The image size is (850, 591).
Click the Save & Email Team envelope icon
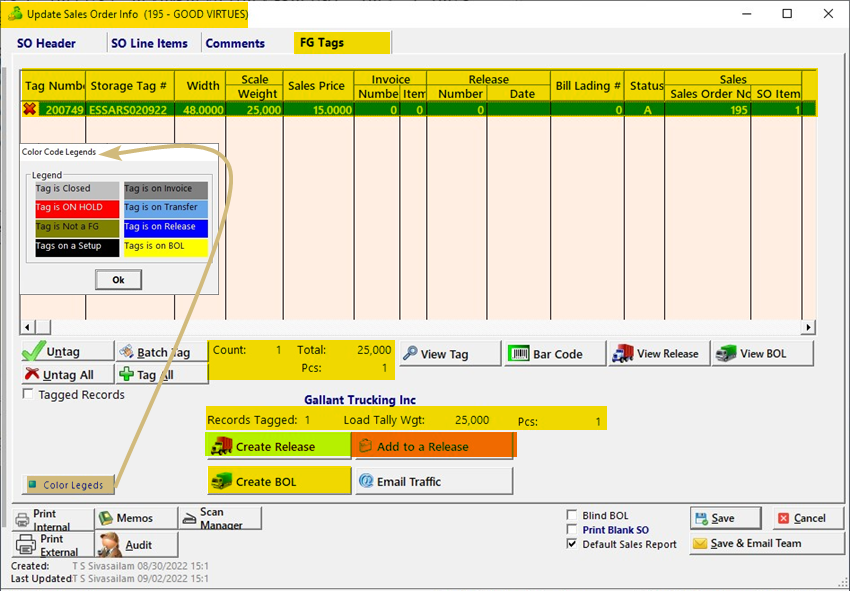700,543
